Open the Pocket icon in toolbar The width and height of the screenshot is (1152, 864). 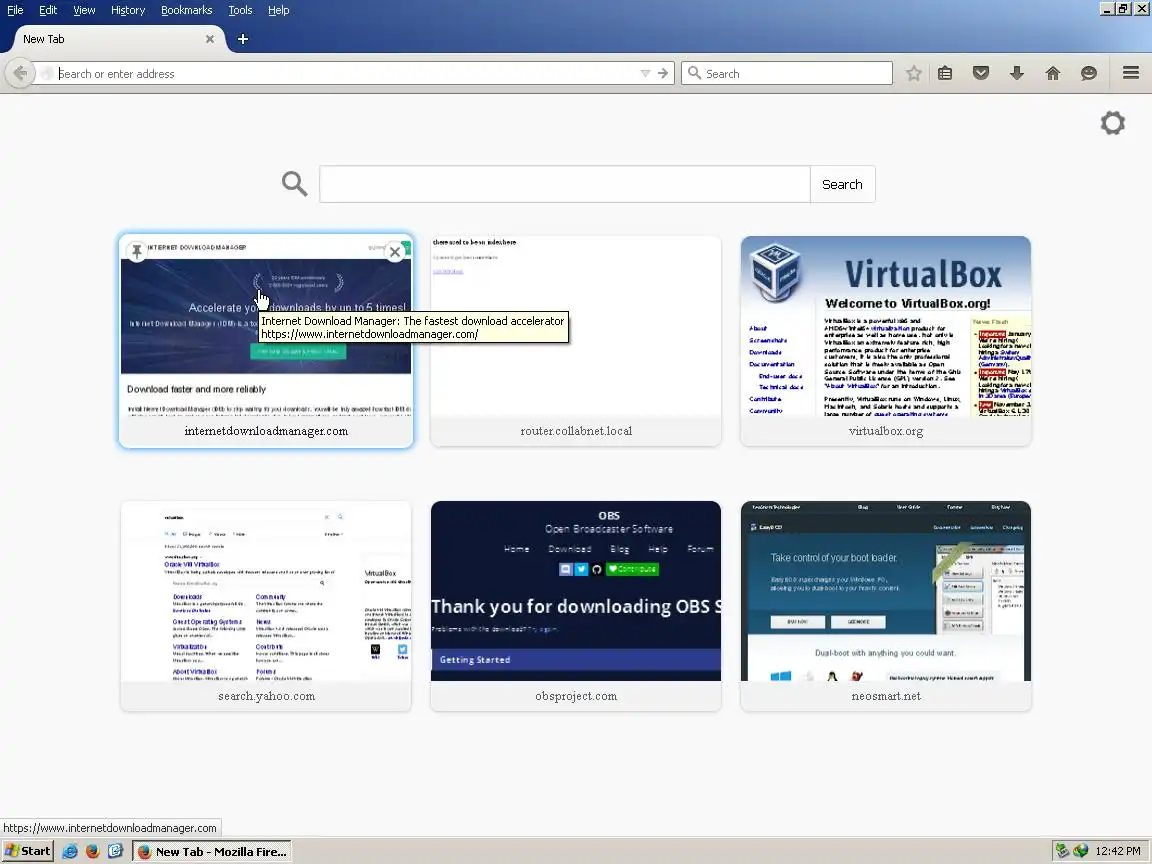click(981, 73)
